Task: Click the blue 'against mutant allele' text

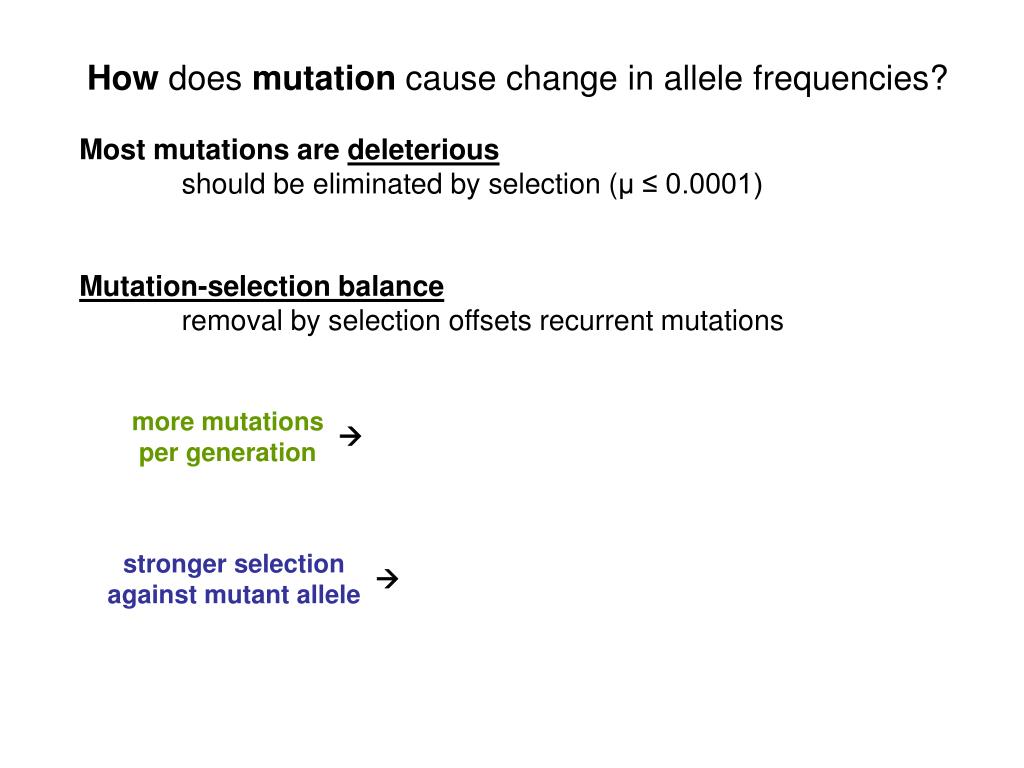Action: 234,594
